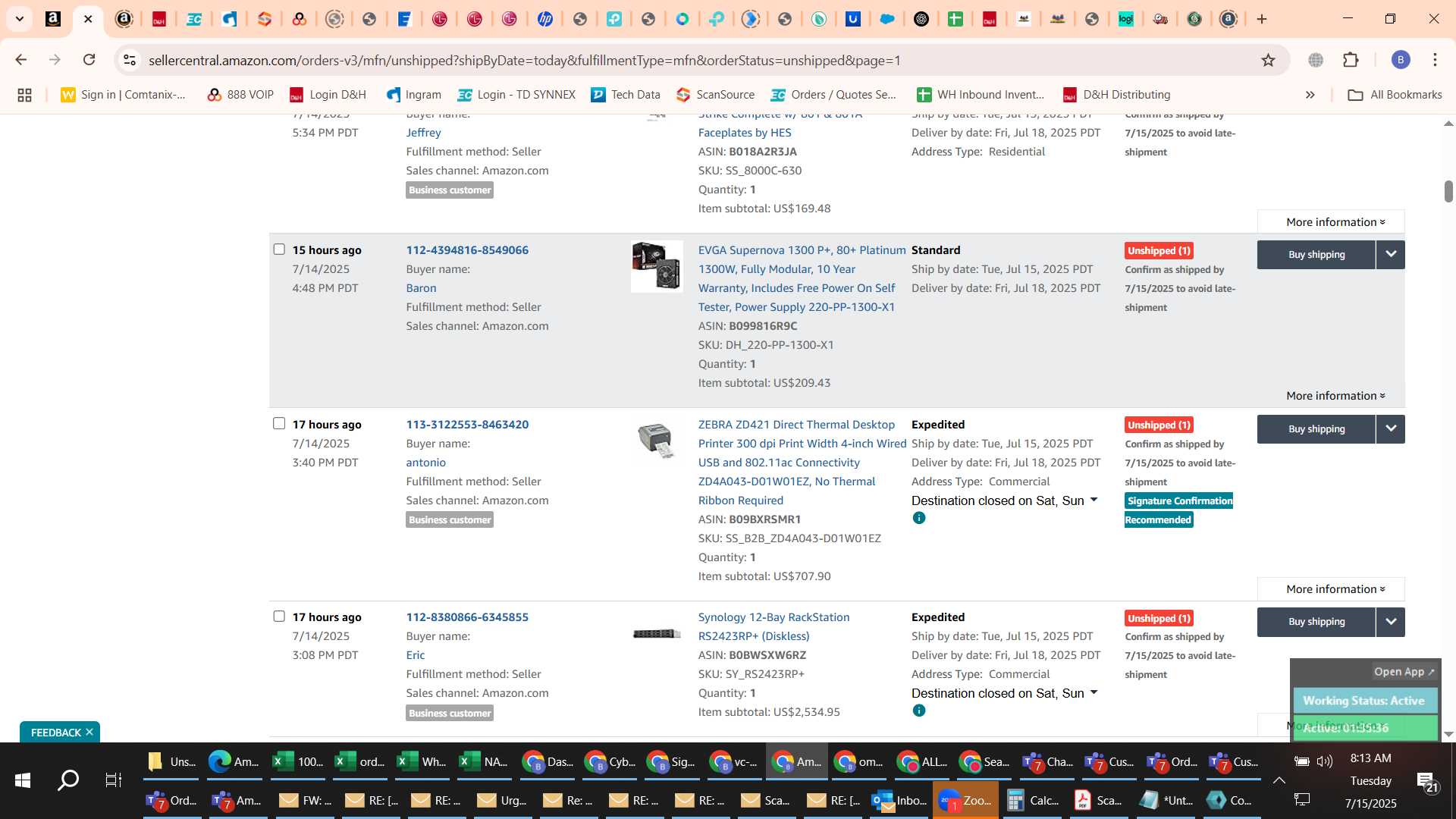
Task: Click the page address bar URL
Action: click(525, 60)
